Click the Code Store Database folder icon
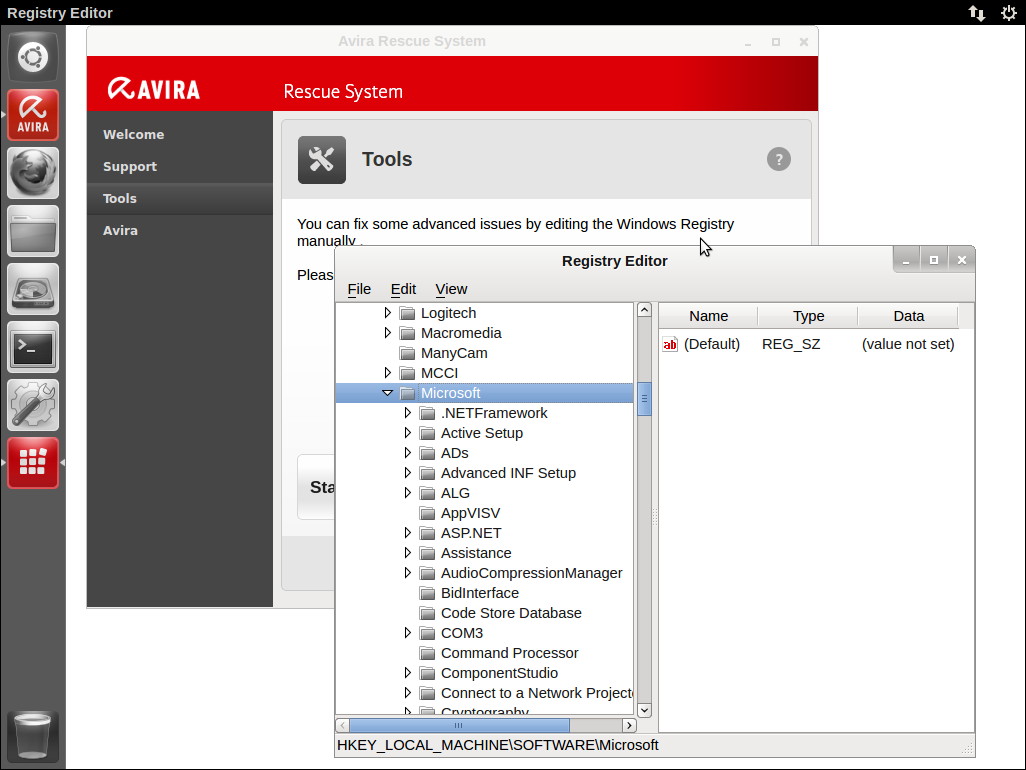The image size is (1026, 770). tap(427, 614)
